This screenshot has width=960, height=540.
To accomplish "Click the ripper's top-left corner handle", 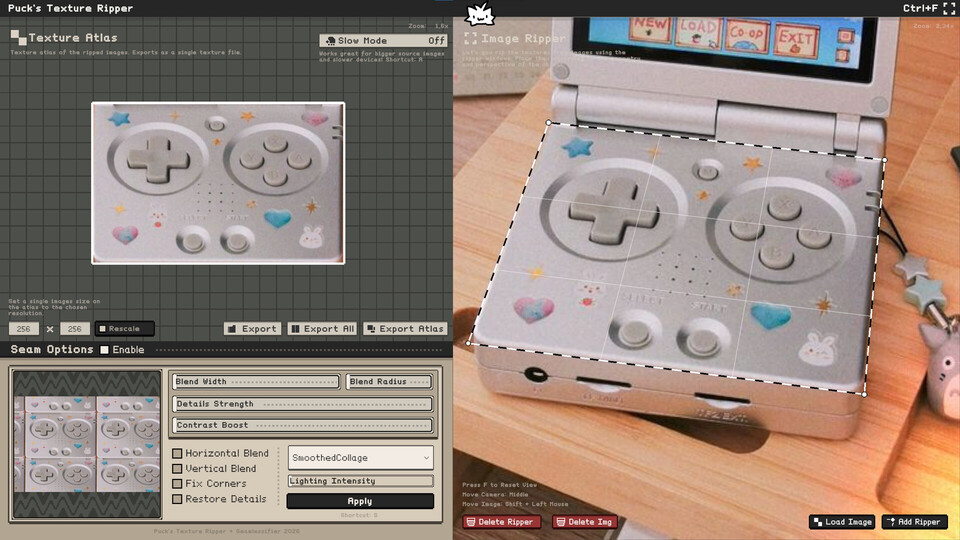I will coord(549,122).
